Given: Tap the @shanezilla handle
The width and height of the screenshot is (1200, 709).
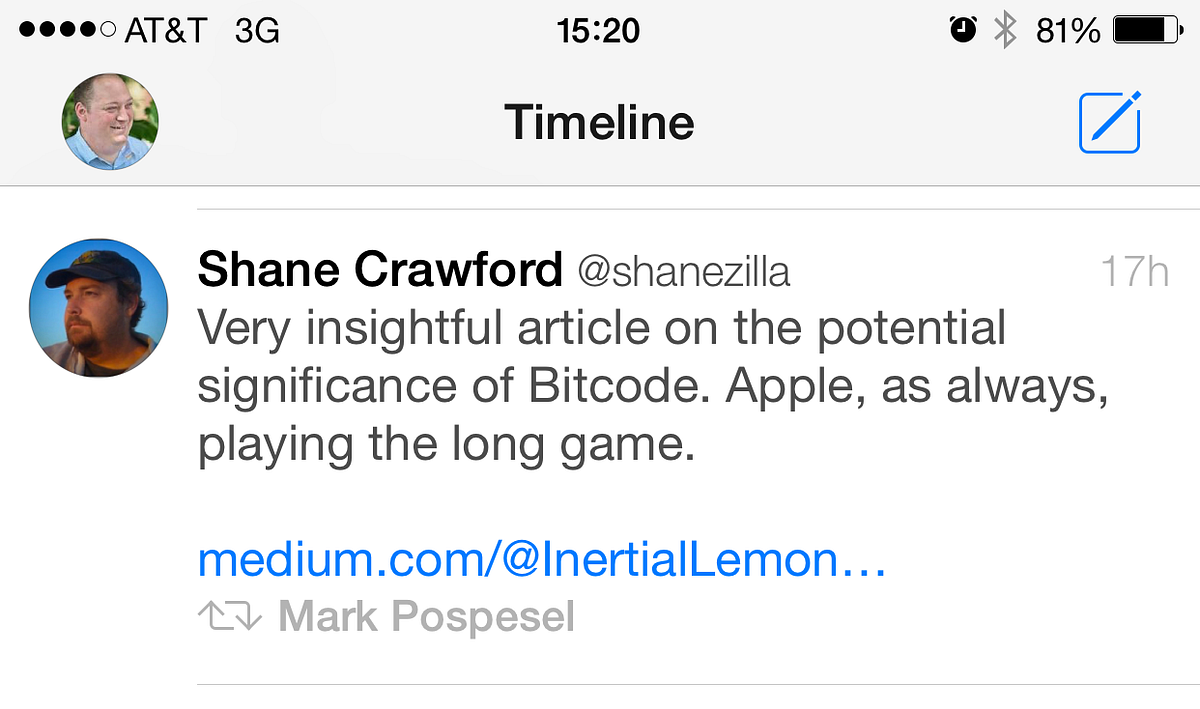Looking at the screenshot, I should (x=684, y=271).
